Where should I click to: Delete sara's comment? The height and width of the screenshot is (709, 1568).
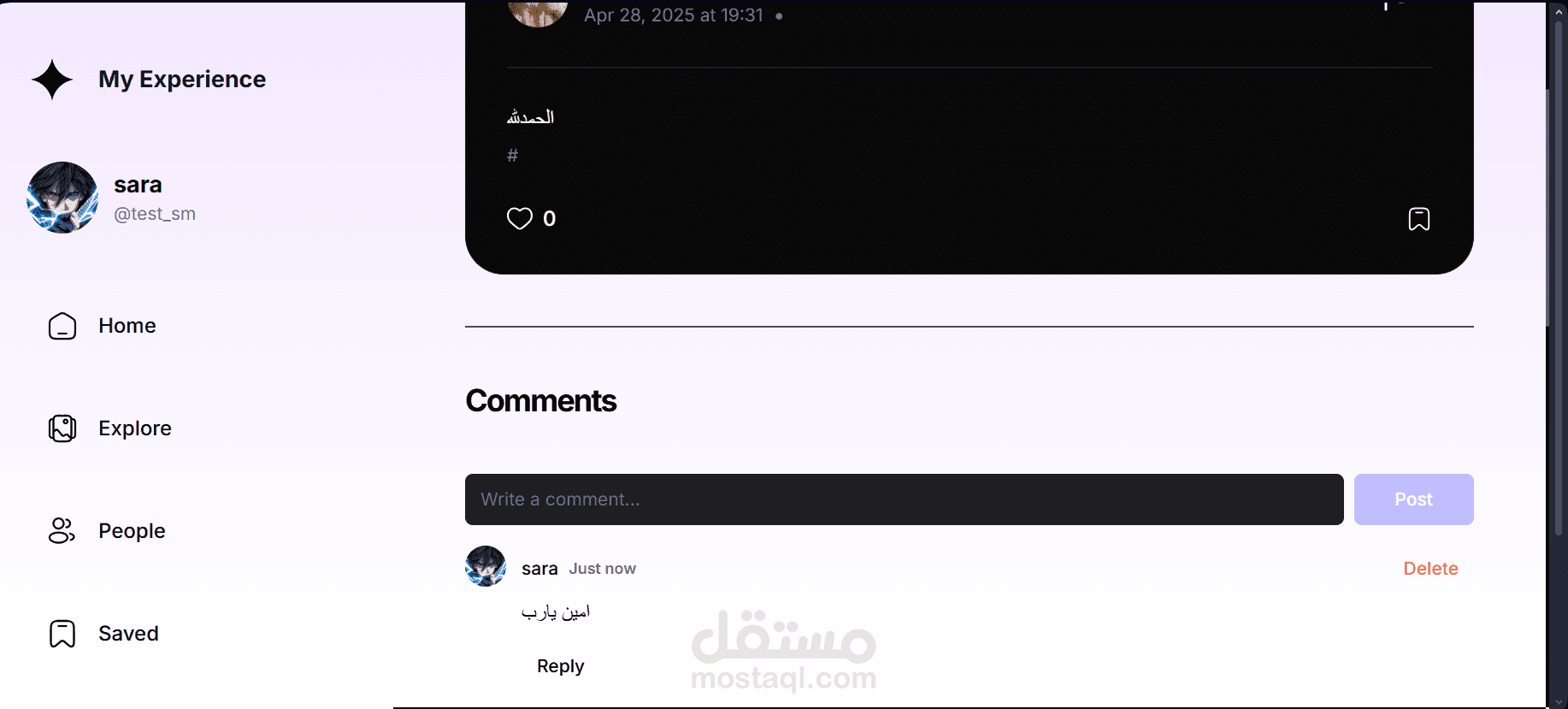(x=1430, y=569)
